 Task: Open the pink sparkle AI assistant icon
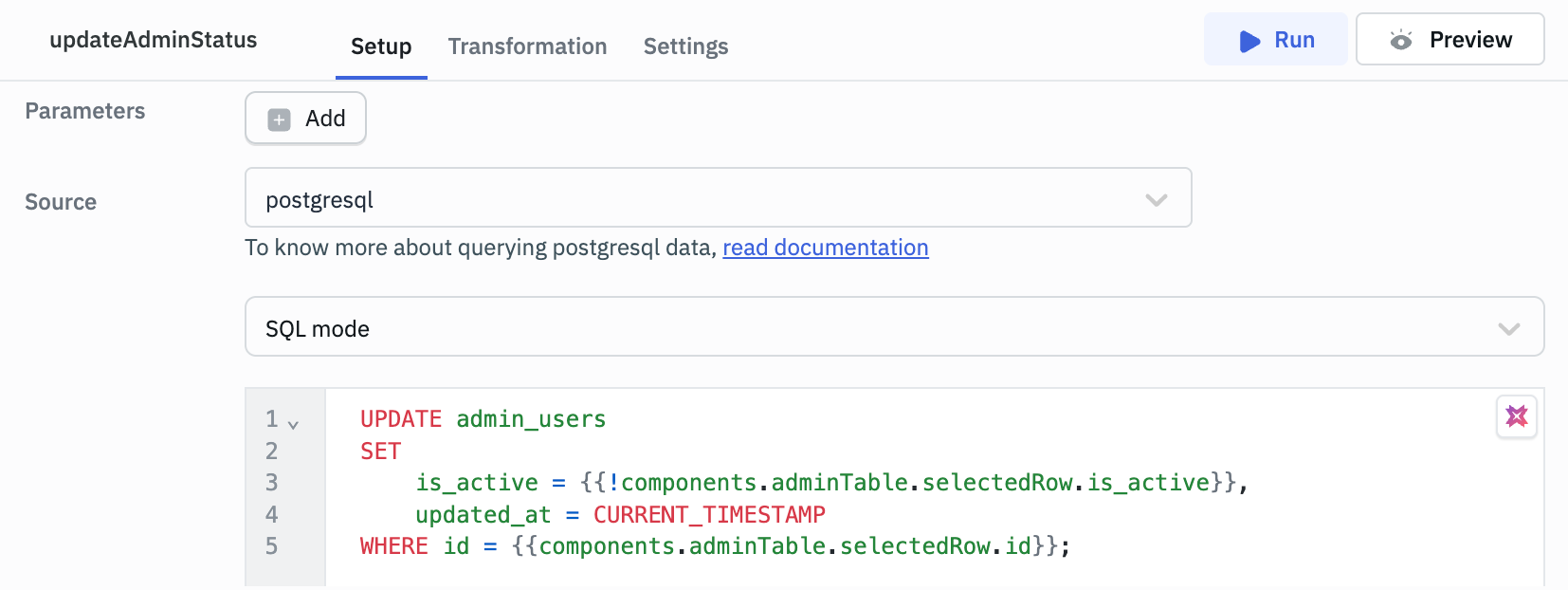coord(1516,416)
